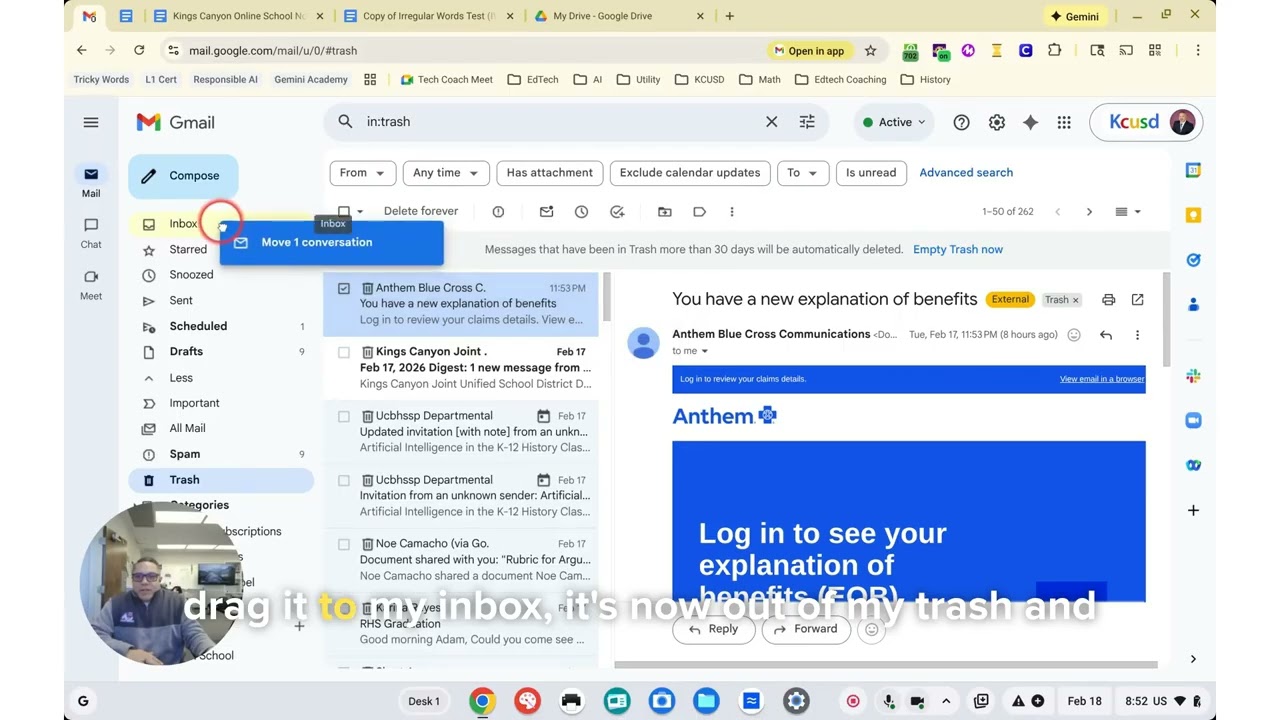Open the split pane mode dropdown

pos(1128,211)
